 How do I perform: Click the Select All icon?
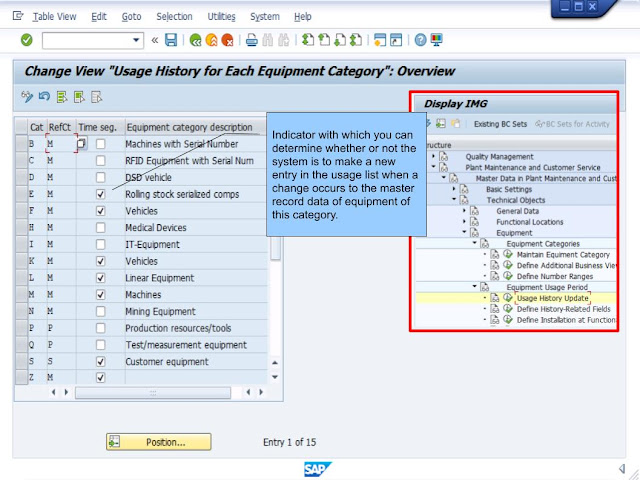62,97
